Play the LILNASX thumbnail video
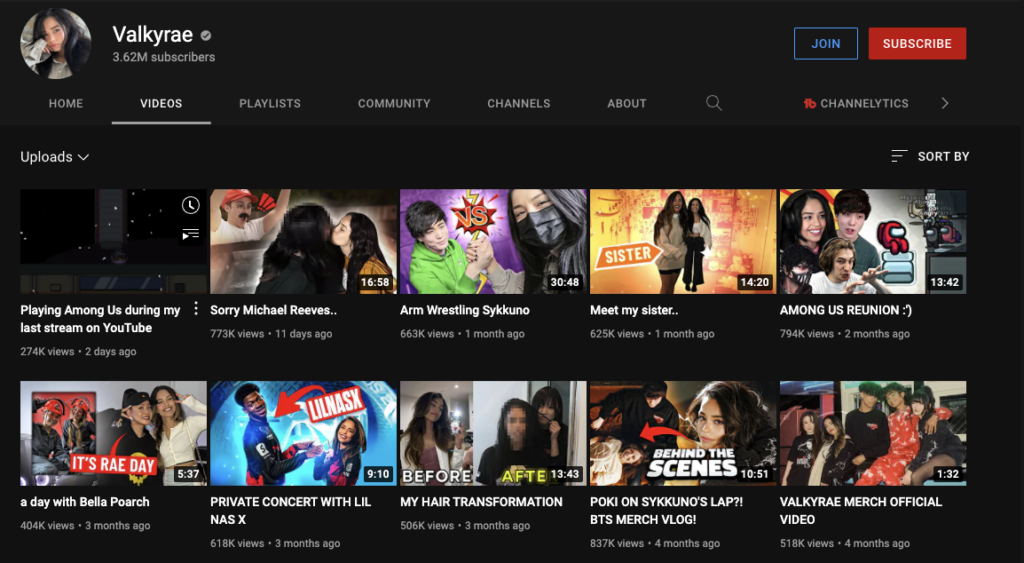 point(304,434)
